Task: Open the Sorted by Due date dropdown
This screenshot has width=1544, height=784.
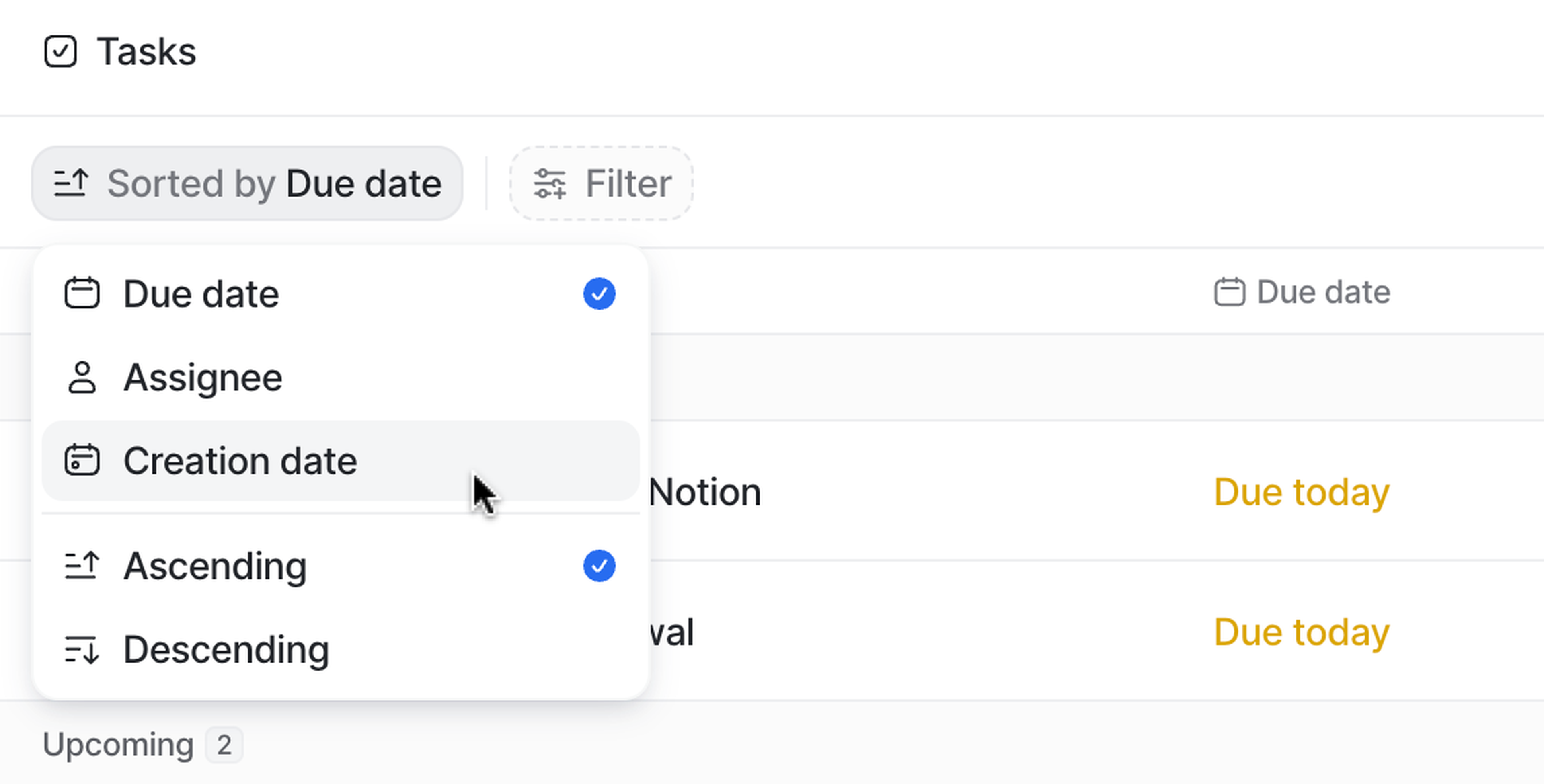Action: click(x=247, y=183)
